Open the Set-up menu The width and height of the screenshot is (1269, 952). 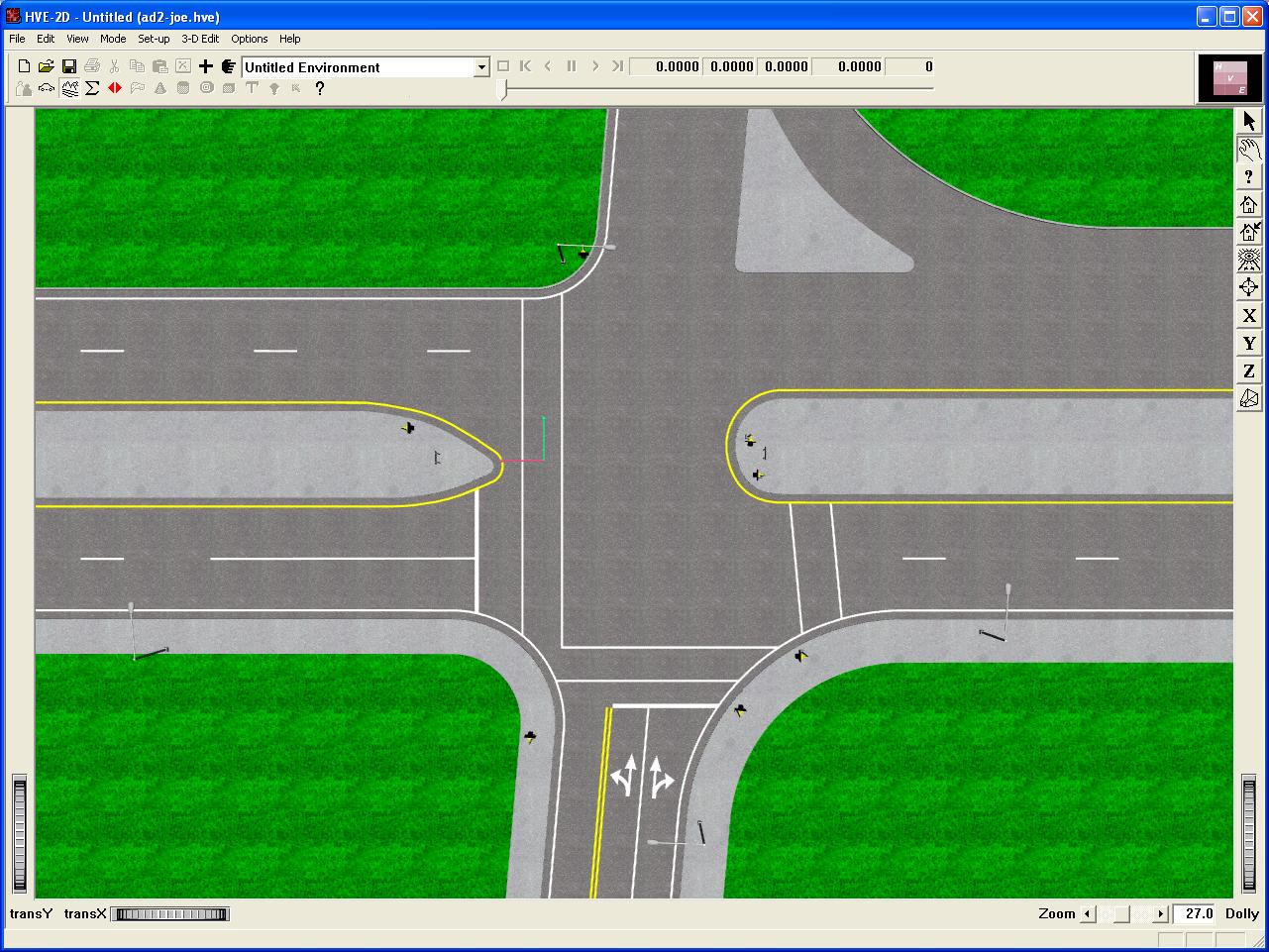154,39
